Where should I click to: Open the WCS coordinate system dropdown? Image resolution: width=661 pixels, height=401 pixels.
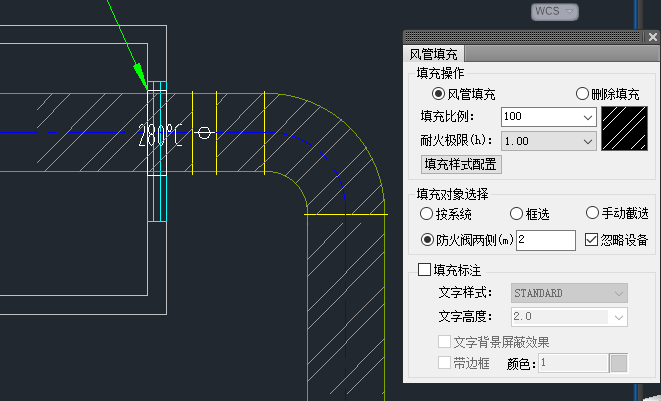pyautogui.click(x=567, y=11)
